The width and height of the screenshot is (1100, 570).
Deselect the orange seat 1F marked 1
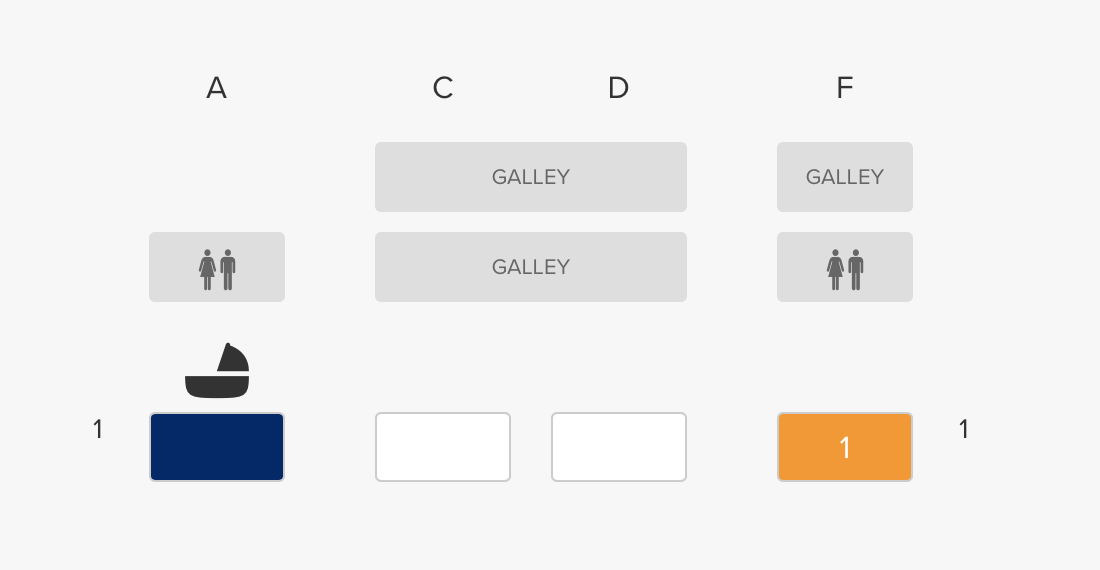point(845,447)
